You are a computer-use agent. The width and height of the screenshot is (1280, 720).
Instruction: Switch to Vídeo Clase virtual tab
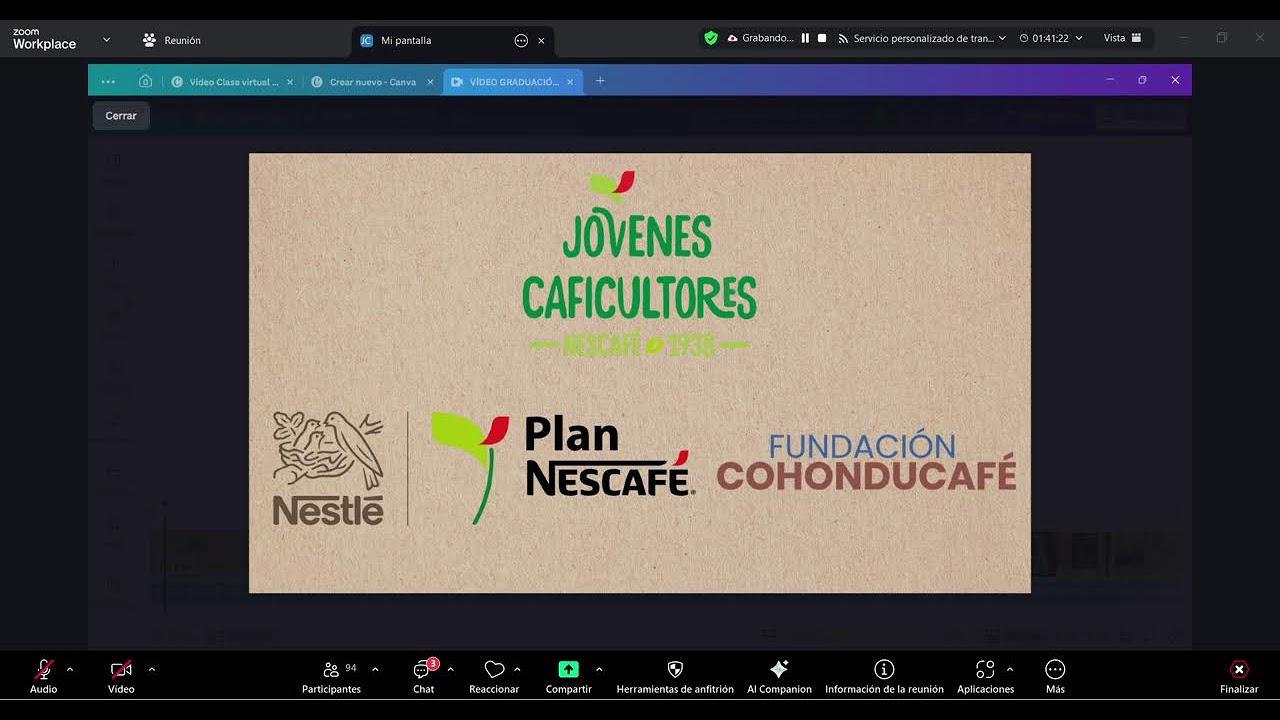226,82
